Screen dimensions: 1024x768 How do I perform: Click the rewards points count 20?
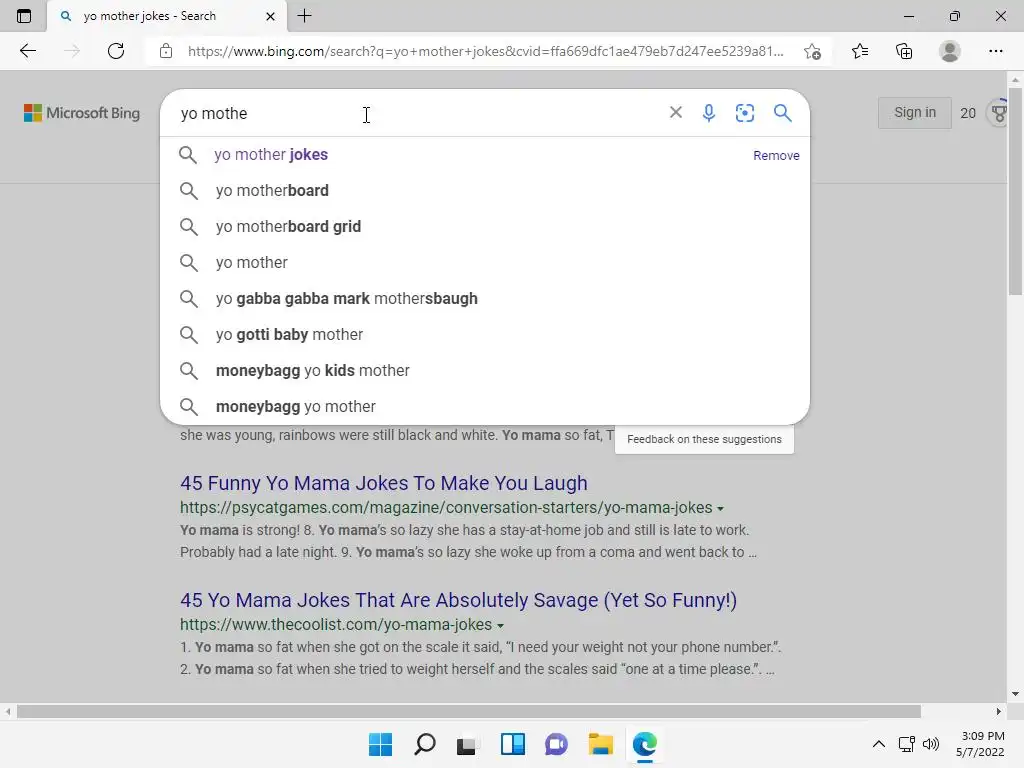pos(968,114)
